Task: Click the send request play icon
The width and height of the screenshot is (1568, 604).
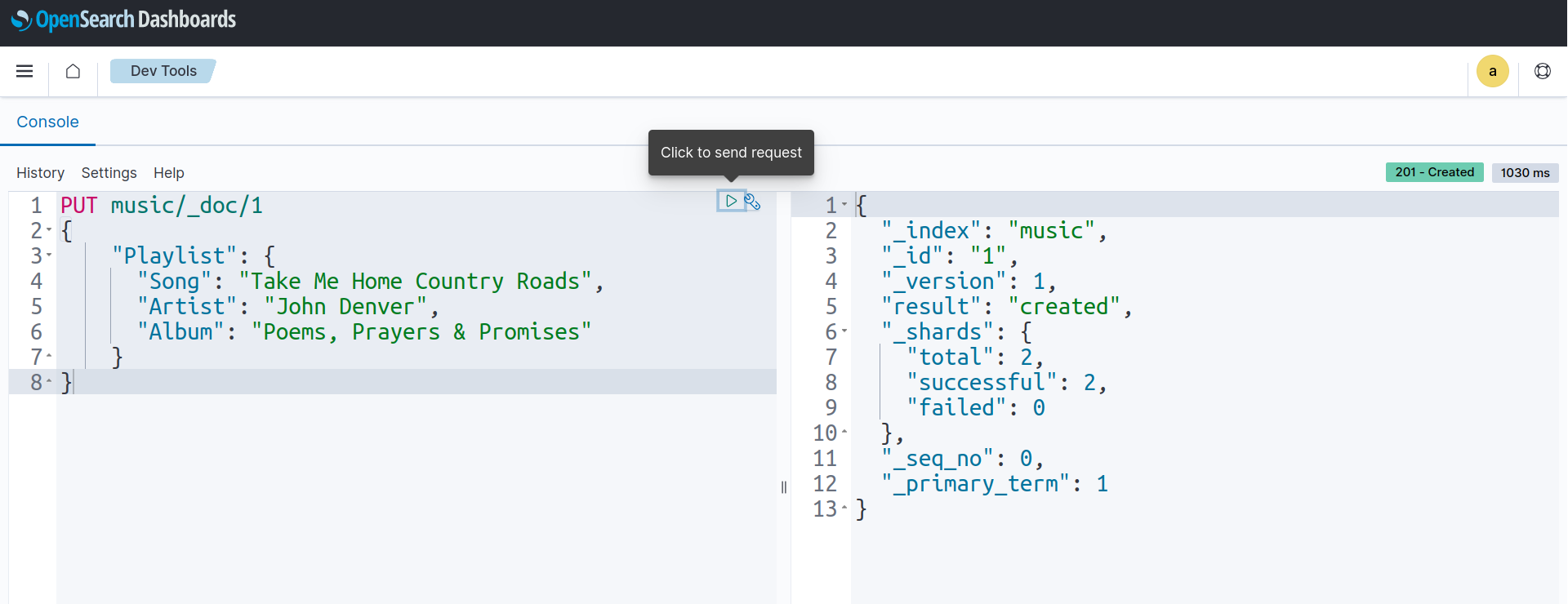Action: [x=731, y=201]
